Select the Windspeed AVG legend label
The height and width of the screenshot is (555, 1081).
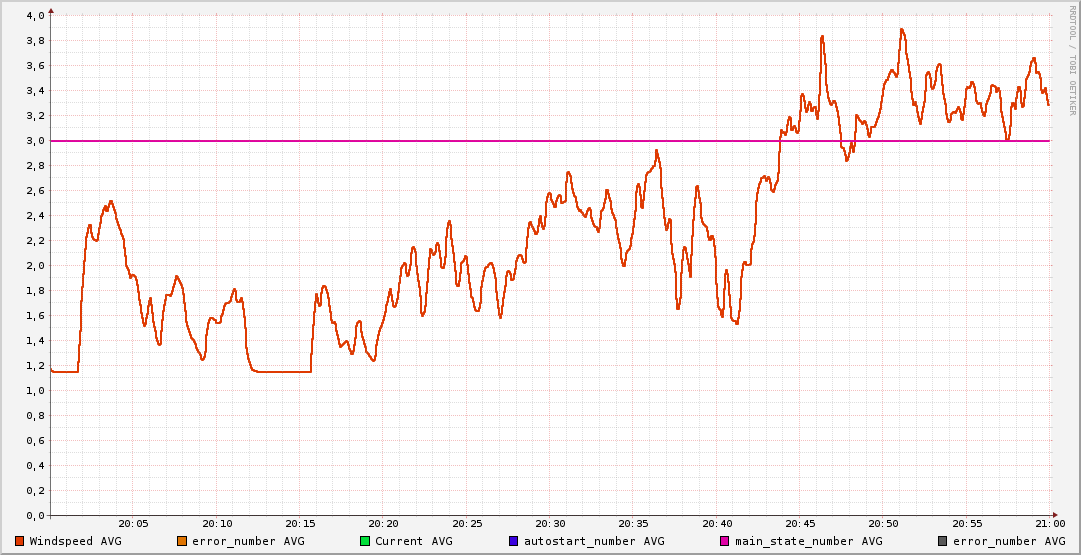tap(75, 541)
